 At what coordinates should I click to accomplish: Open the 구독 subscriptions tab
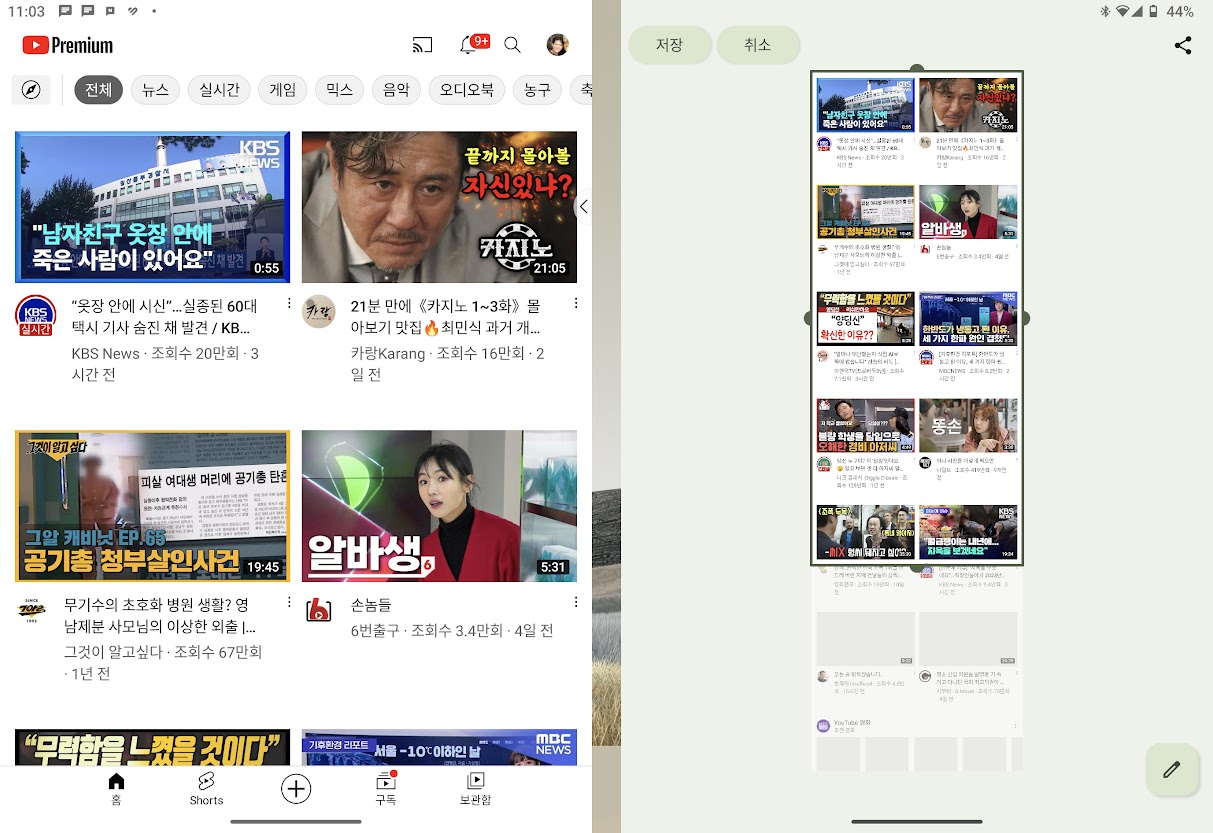[385, 788]
